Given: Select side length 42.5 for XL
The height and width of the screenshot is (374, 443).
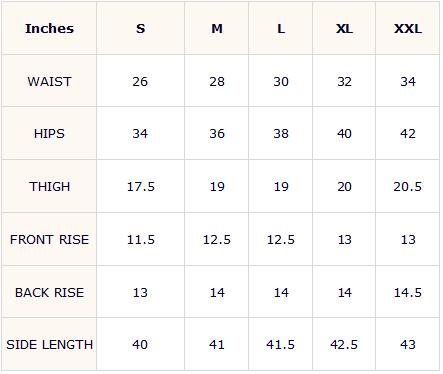Looking at the screenshot, I should tap(344, 344).
